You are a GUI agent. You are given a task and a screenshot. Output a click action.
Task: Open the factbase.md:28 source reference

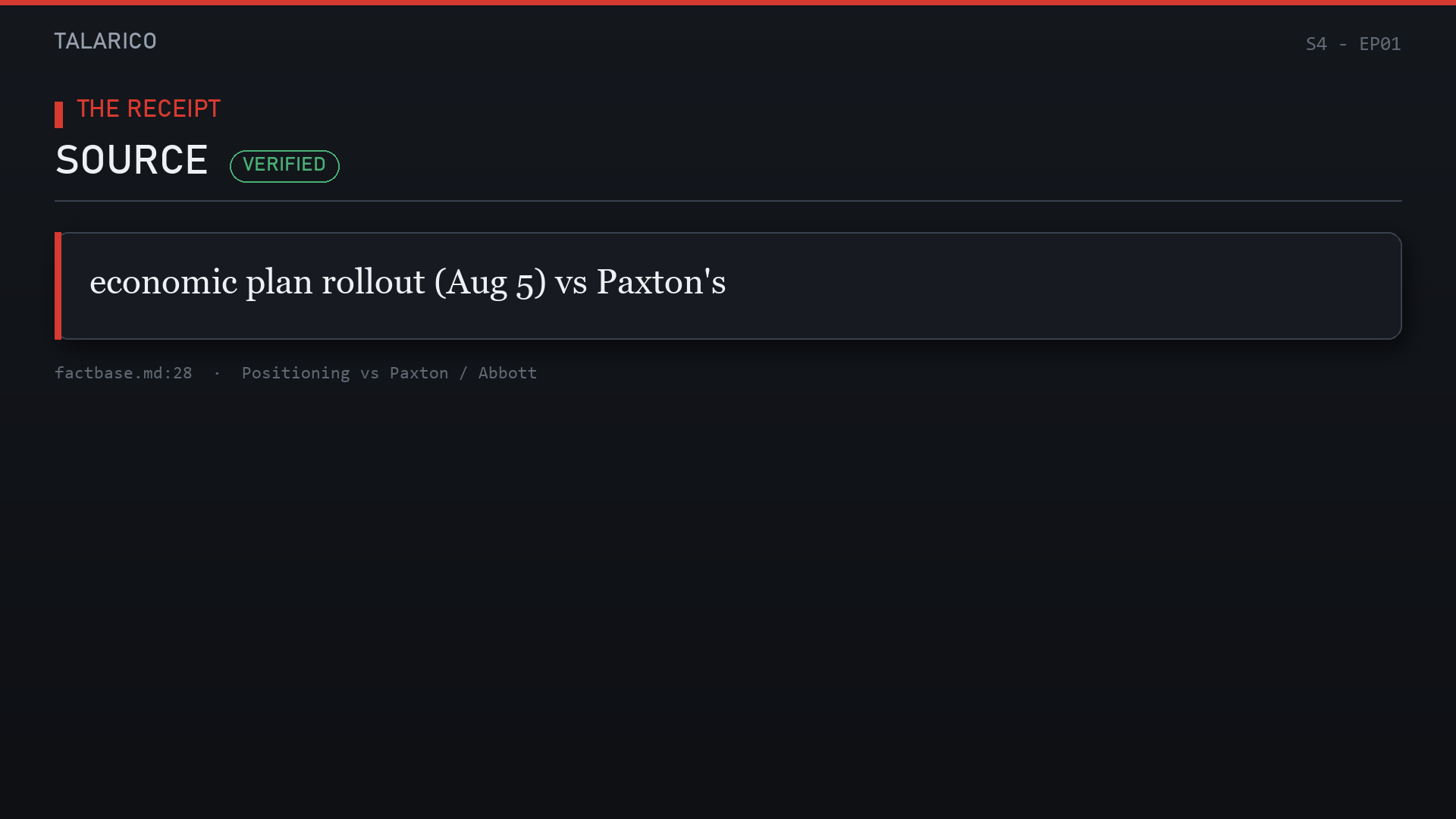click(x=124, y=373)
